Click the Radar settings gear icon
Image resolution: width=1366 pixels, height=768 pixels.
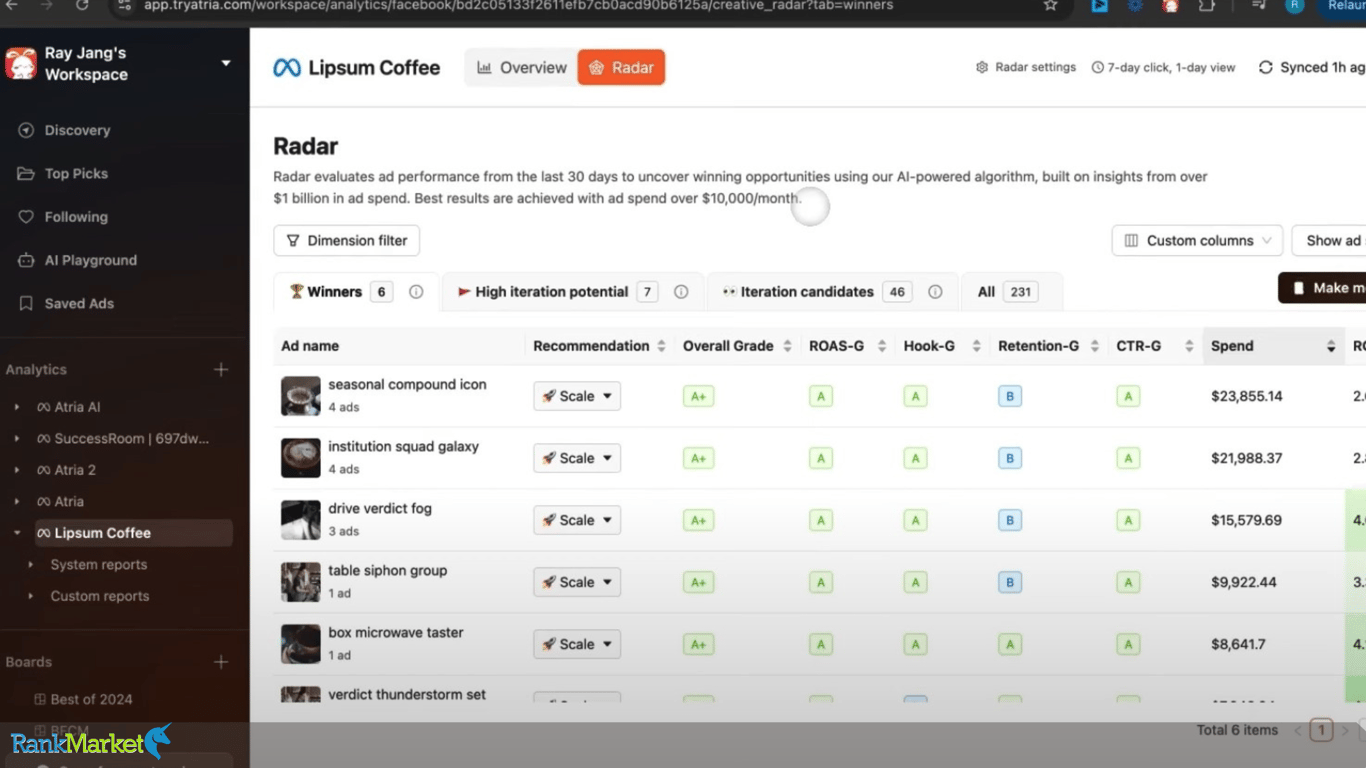click(x=982, y=67)
